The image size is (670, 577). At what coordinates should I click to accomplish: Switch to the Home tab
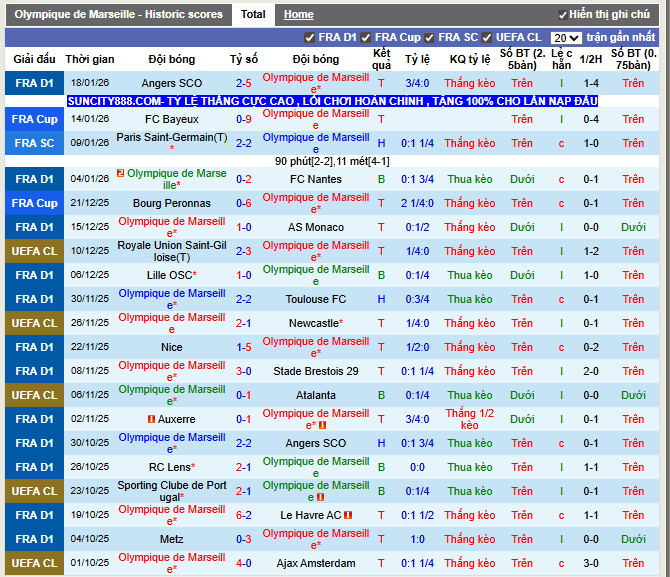pyautogui.click(x=299, y=15)
